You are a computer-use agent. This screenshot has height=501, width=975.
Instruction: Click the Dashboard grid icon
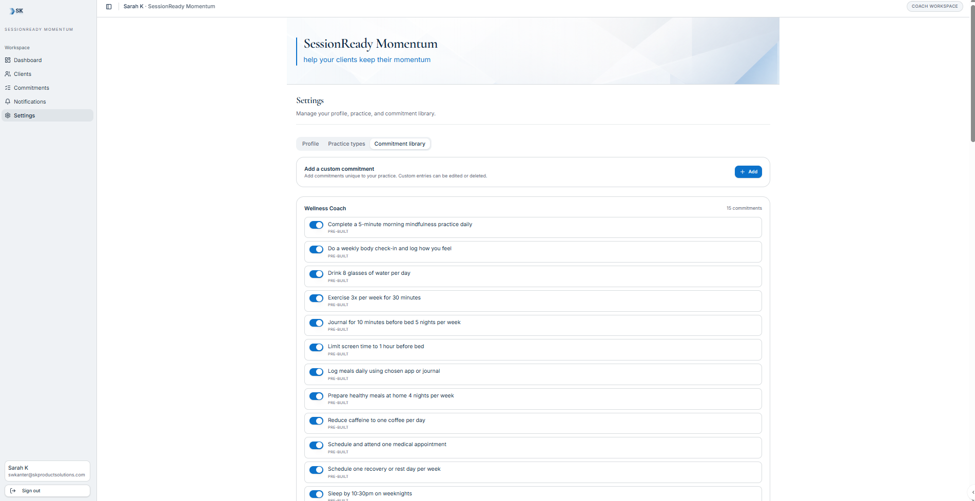pos(7,60)
